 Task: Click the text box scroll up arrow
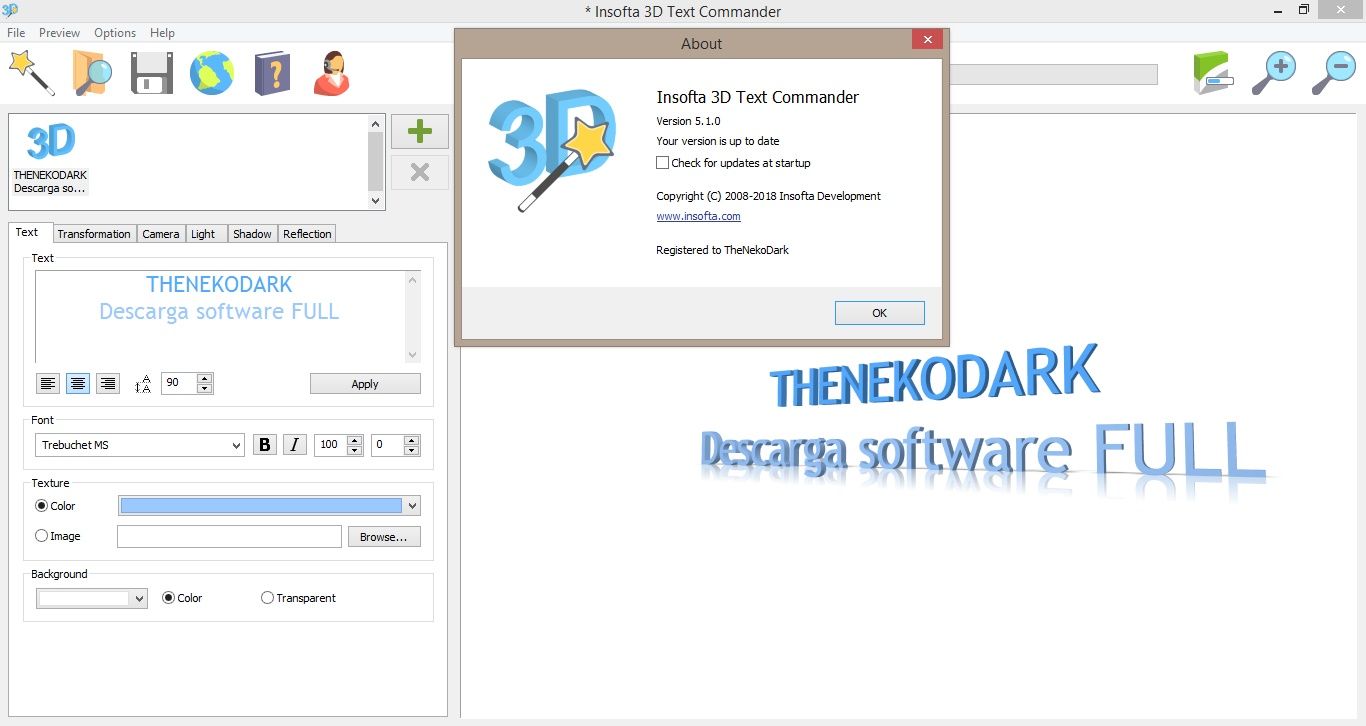[x=413, y=279]
